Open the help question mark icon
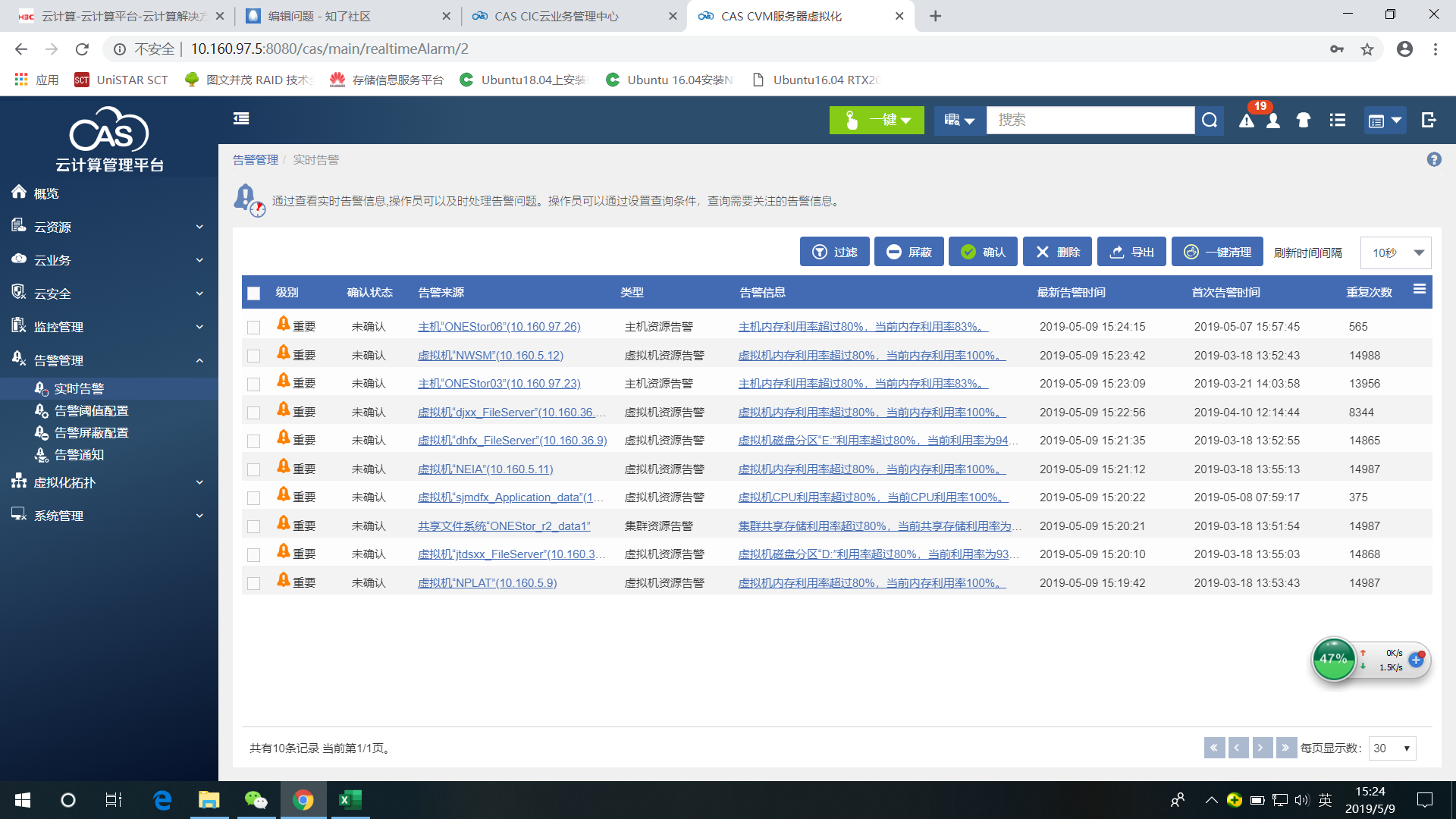Image resolution: width=1456 pixels, height=819 pixels. [1433, 159]
